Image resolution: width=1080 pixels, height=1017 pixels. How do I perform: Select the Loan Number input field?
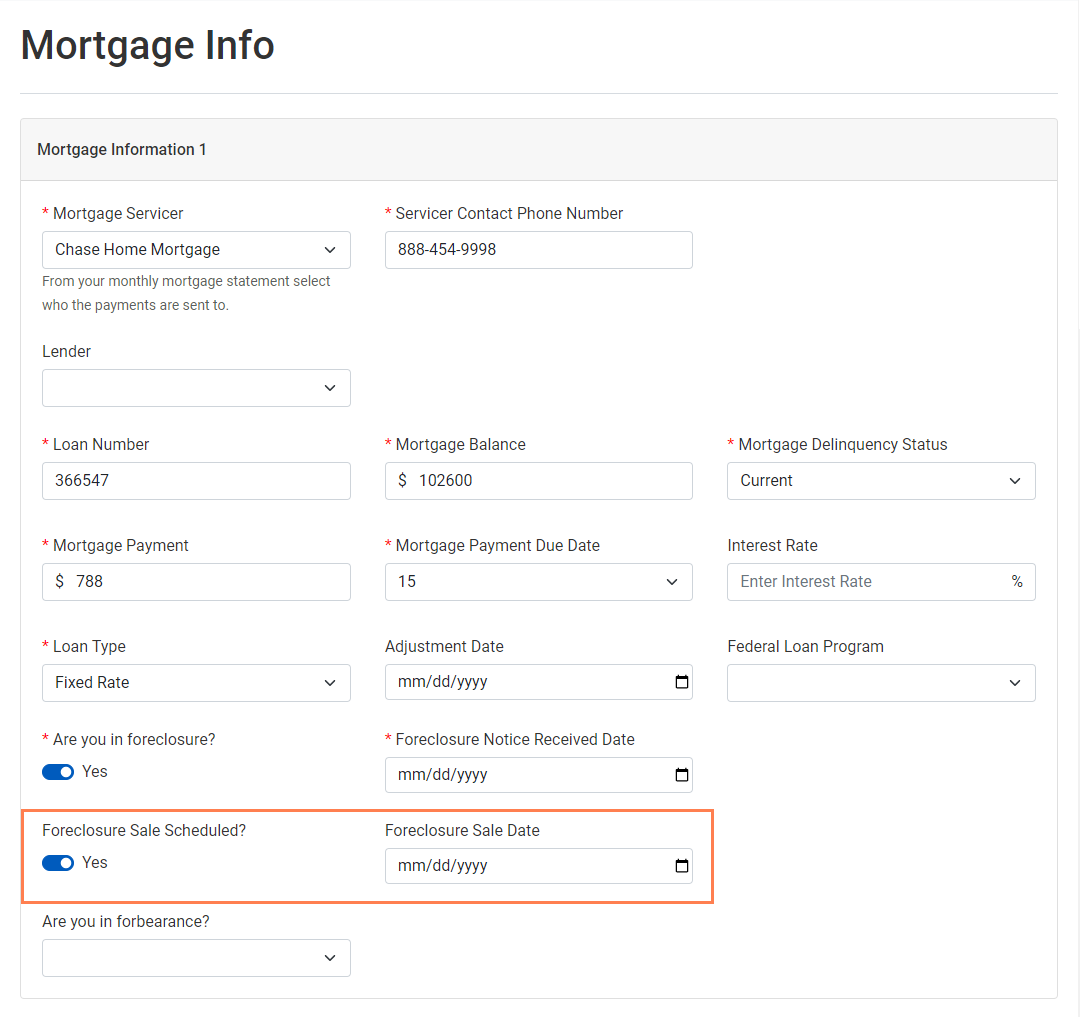click(x=195, y=481)
